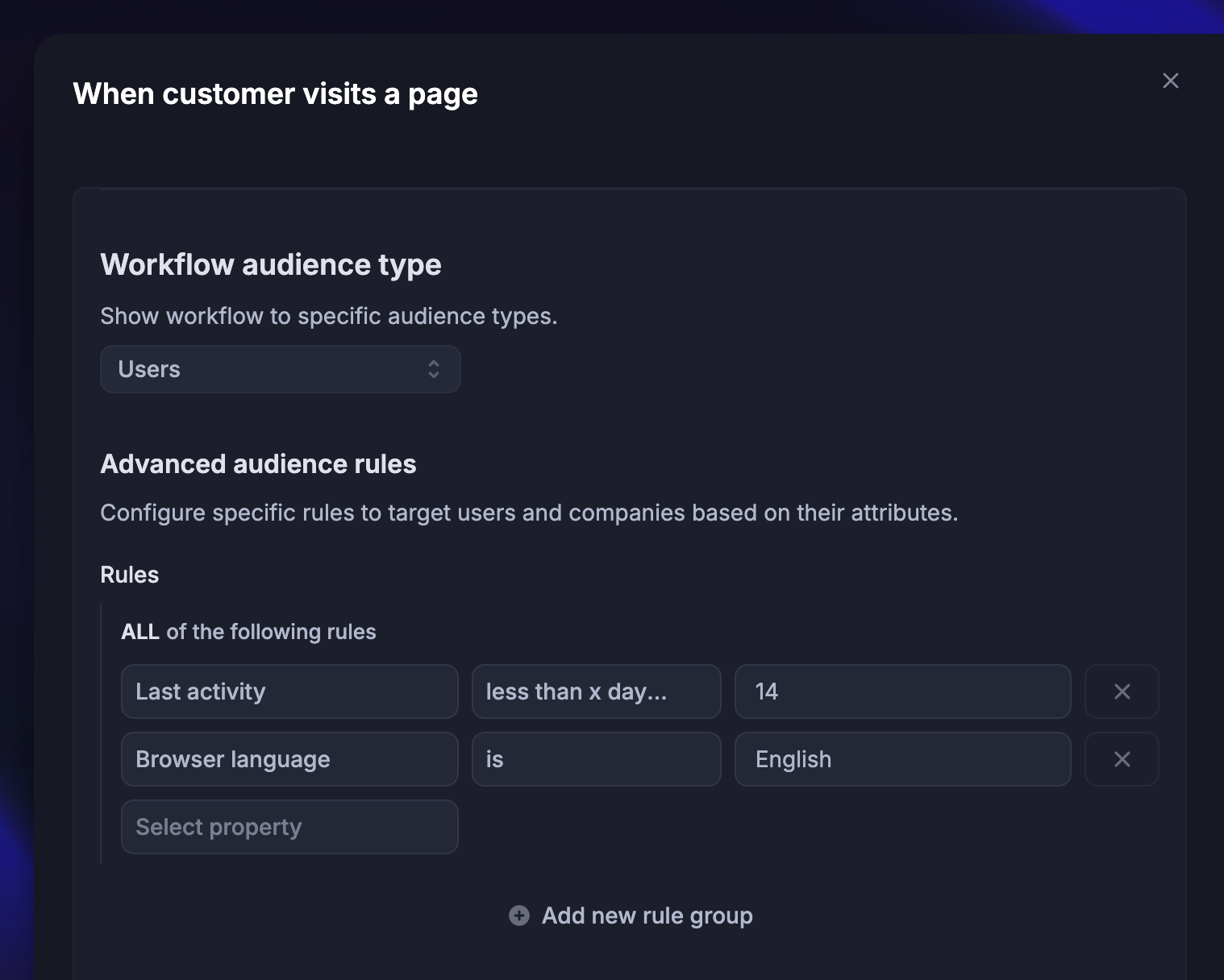Click the 'Configure specific rules to target users' description
The height and width of the screenshot is (980, 1224).
tap(529, 513)
